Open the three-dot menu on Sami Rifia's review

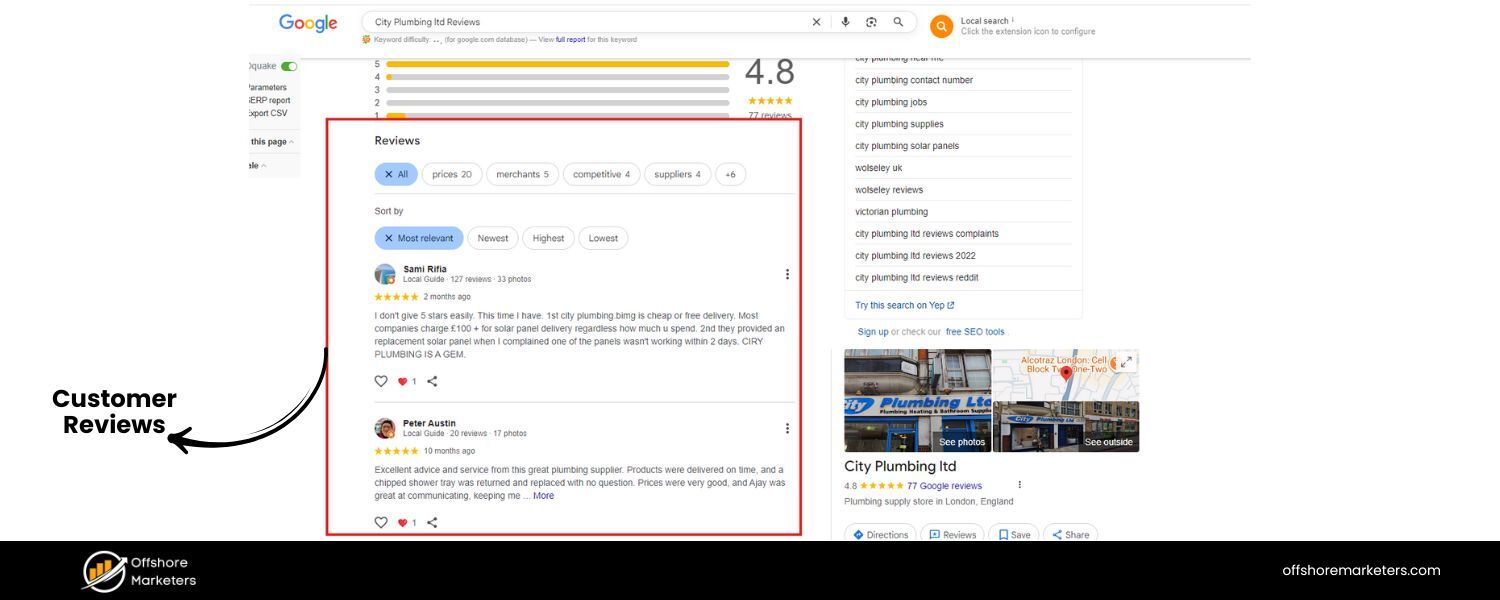click(x=787, y=273)
